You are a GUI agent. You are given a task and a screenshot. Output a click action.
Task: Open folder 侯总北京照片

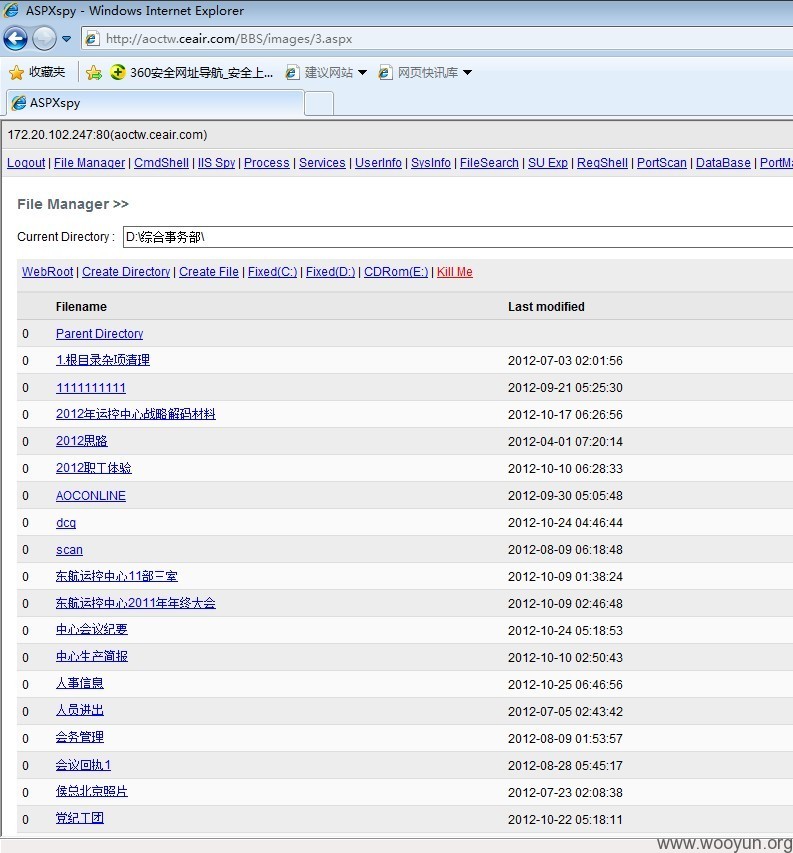pos(91,792)
